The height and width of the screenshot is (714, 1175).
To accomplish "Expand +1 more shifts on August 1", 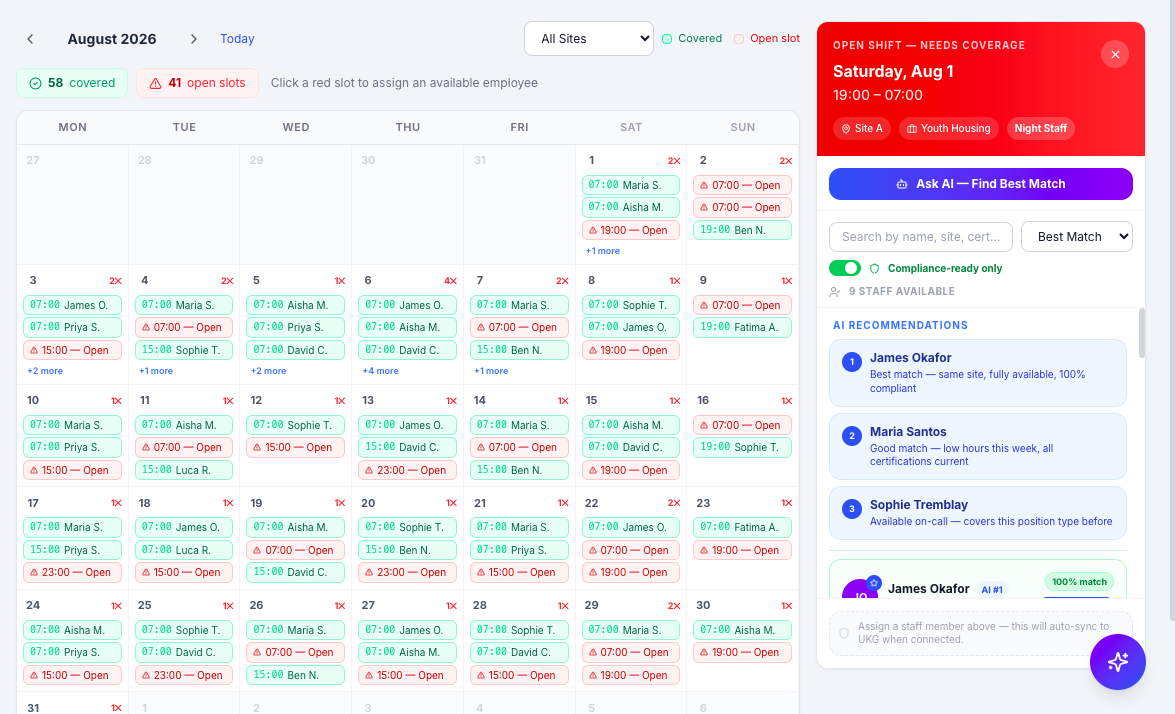I will [x=602, y=251].
